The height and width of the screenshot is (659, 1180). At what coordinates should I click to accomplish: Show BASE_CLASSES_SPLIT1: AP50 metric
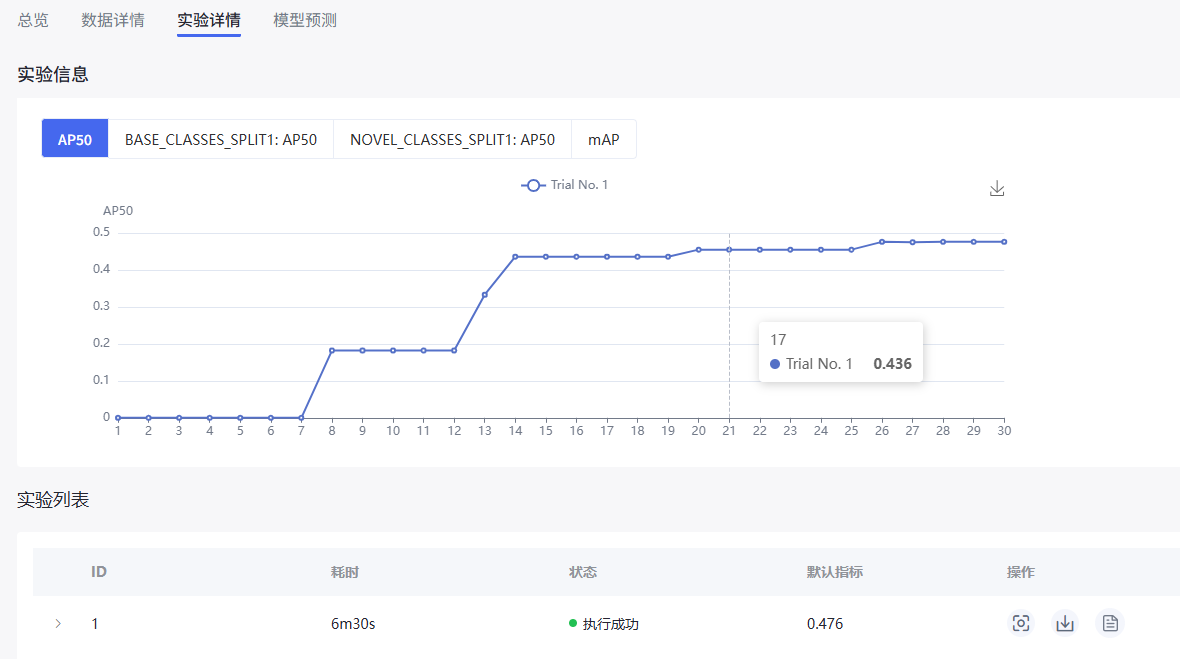pos(220,139)
